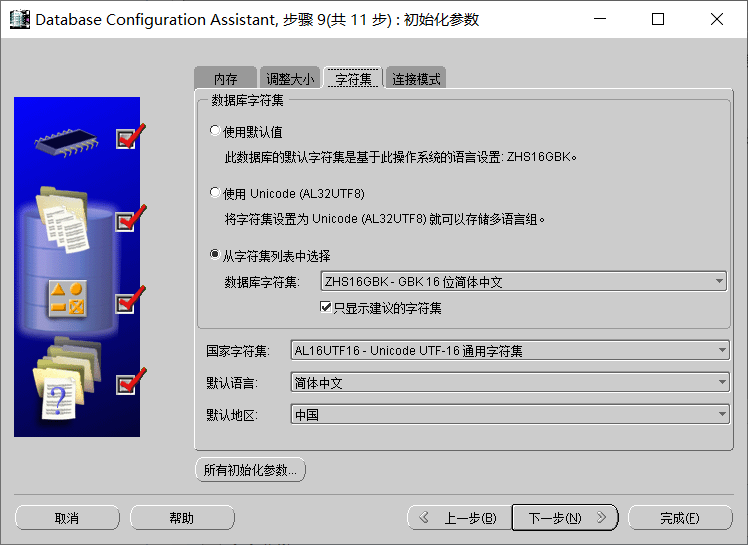Go back with 上一步(B)
The width and height of the screenshot is (748, 545).
point(459,518)
